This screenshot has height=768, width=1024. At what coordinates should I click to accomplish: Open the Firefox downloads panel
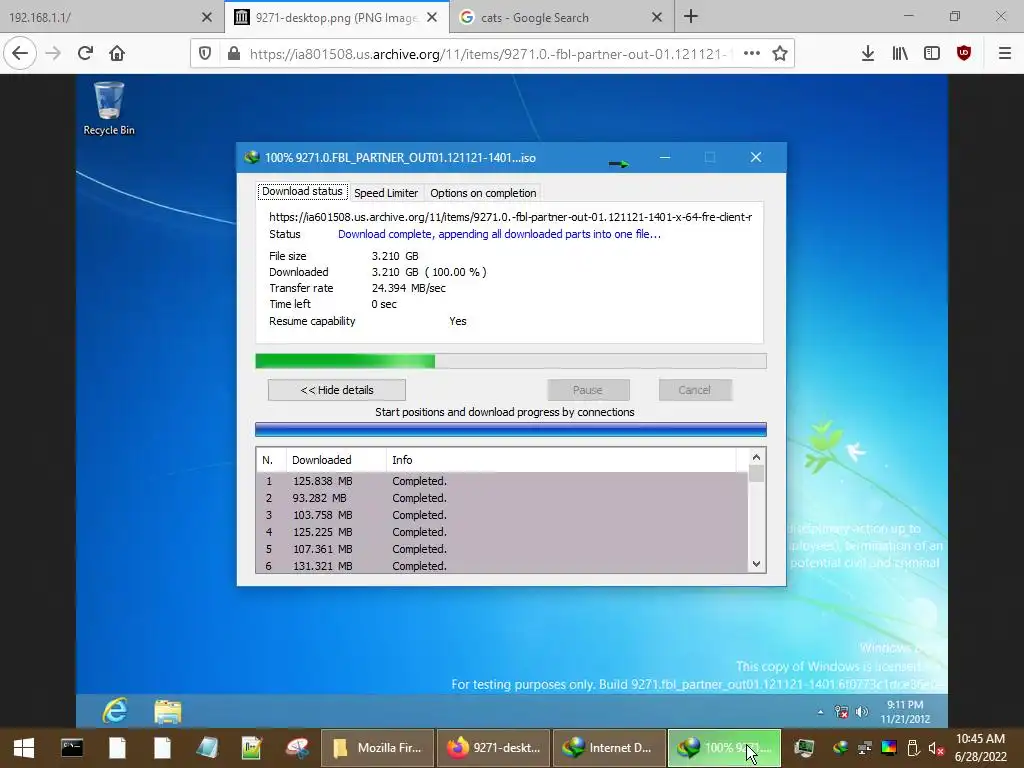pos(868,54)
